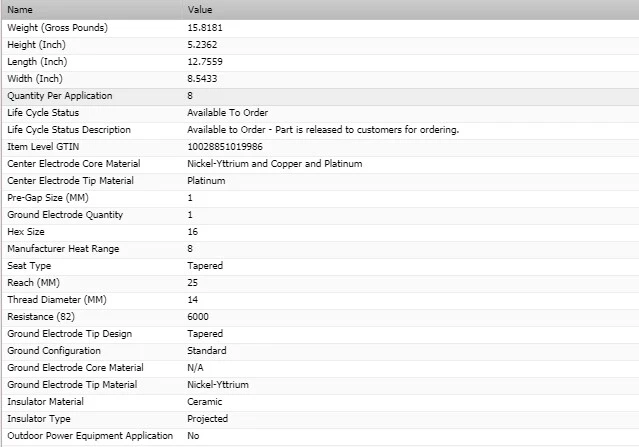Click the Insulator Material Ceramic value
This screenshot has width=639, height=447.
[205, 402]
